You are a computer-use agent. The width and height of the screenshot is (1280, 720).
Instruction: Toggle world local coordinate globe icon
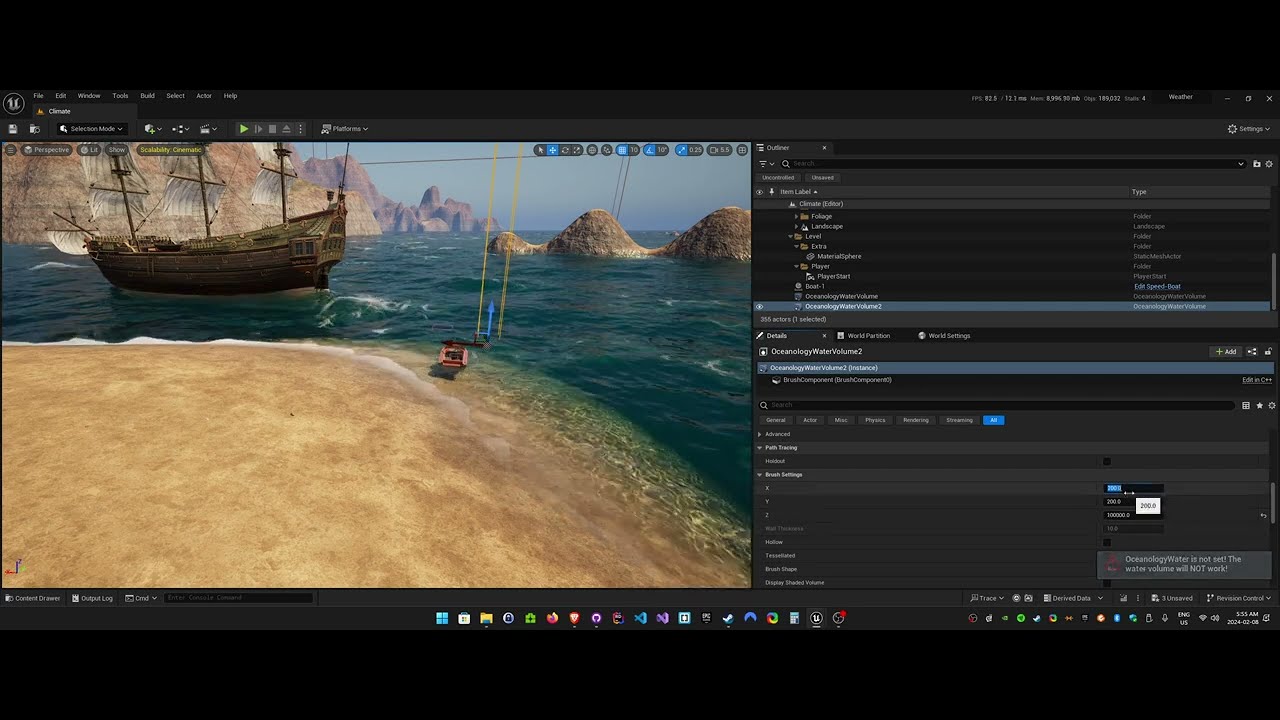pos(592,150)
